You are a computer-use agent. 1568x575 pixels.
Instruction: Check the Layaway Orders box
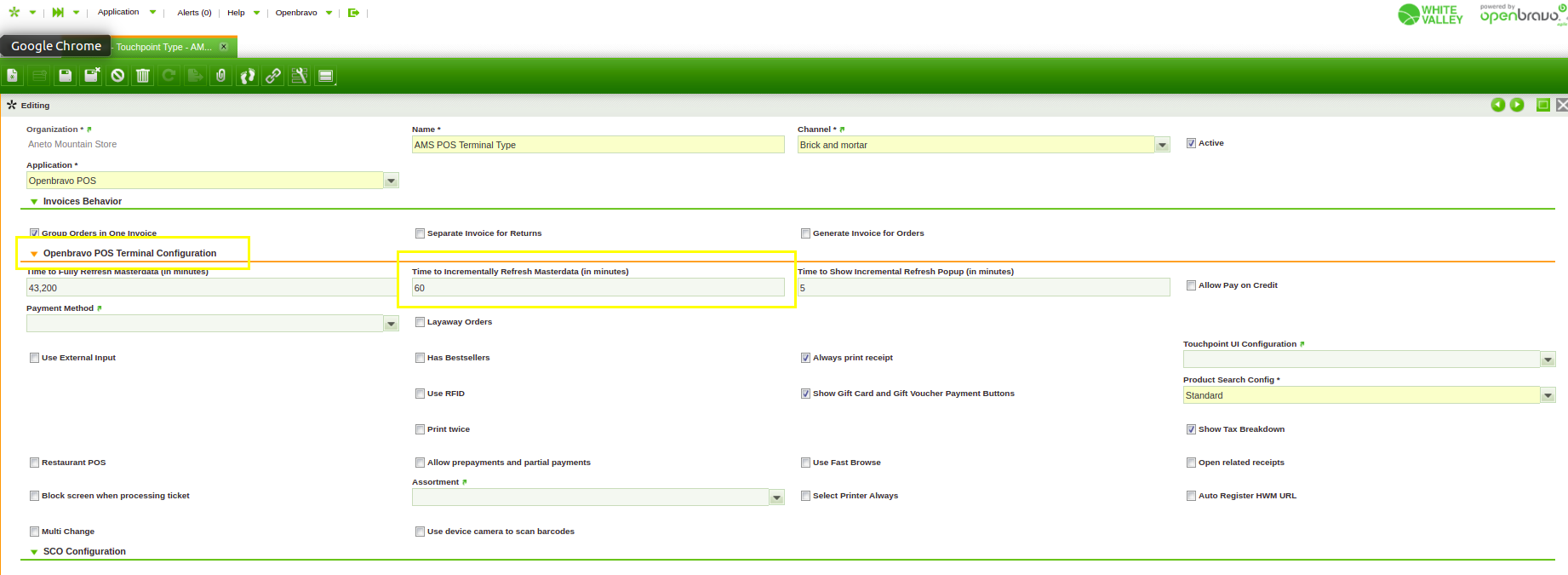point(420,322)
